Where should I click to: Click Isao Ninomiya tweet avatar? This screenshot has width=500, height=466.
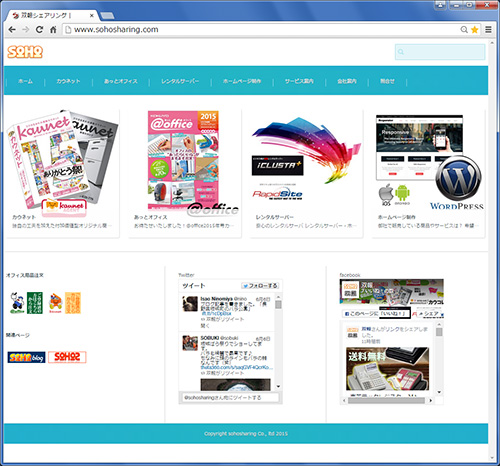click(190, 304)
